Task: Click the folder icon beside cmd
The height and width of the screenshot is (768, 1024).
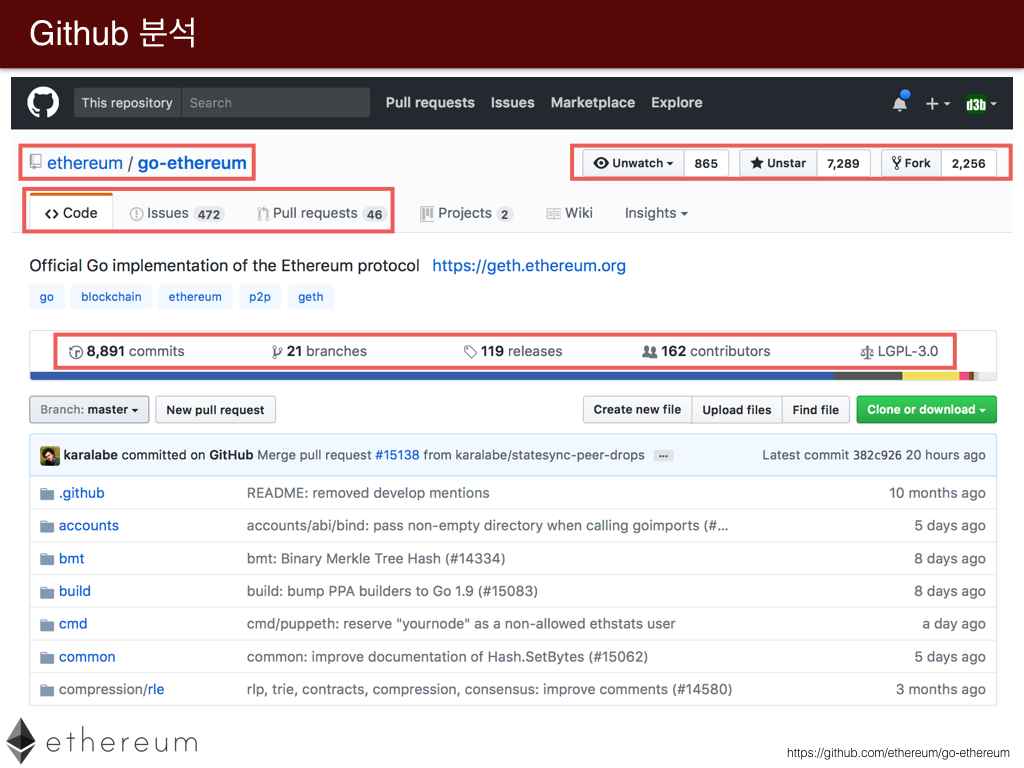Action: pyautogui.click(x=47, y=625)
